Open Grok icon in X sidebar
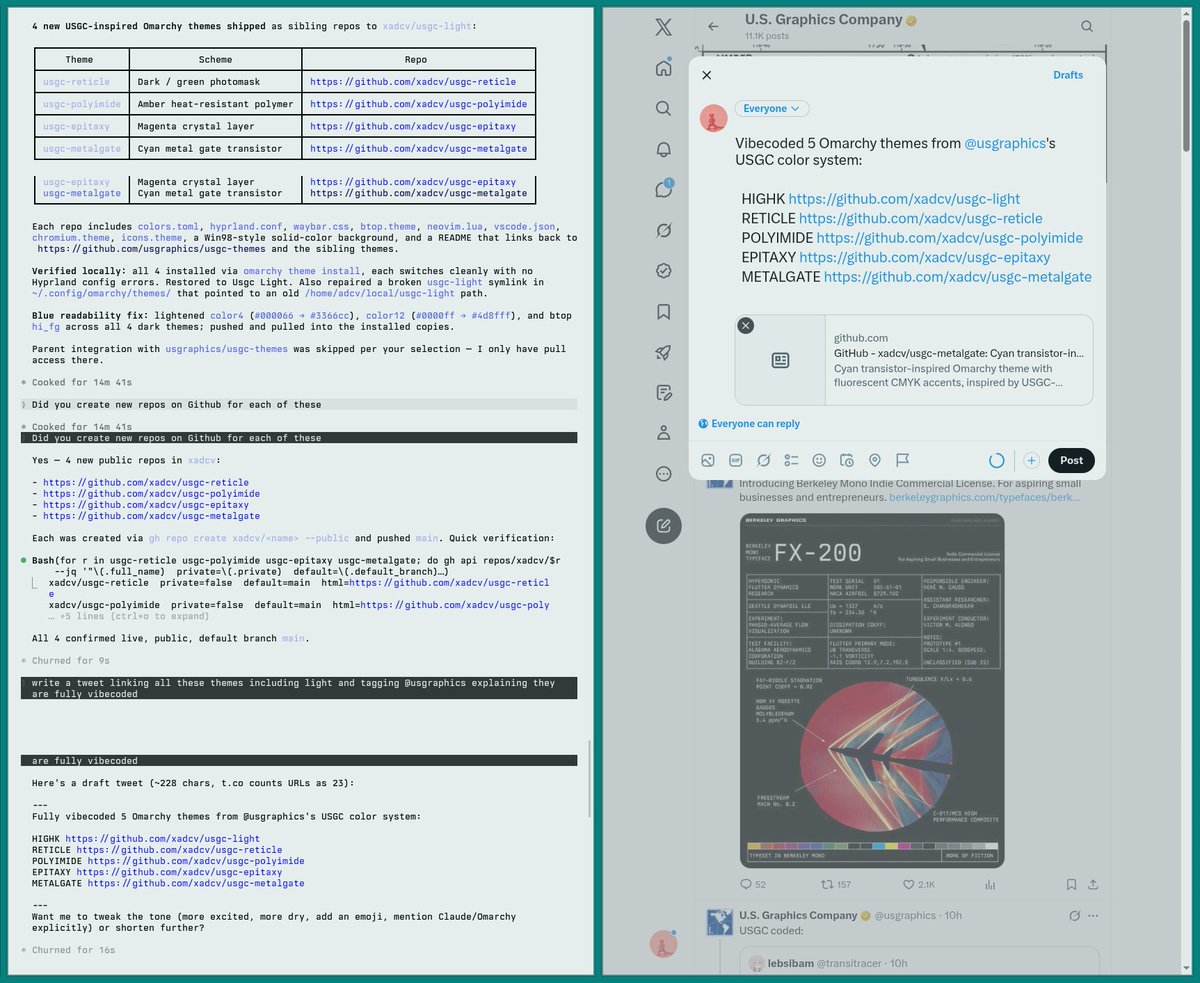This screenshot has width=1200, height=983. [x=664, y=231]
